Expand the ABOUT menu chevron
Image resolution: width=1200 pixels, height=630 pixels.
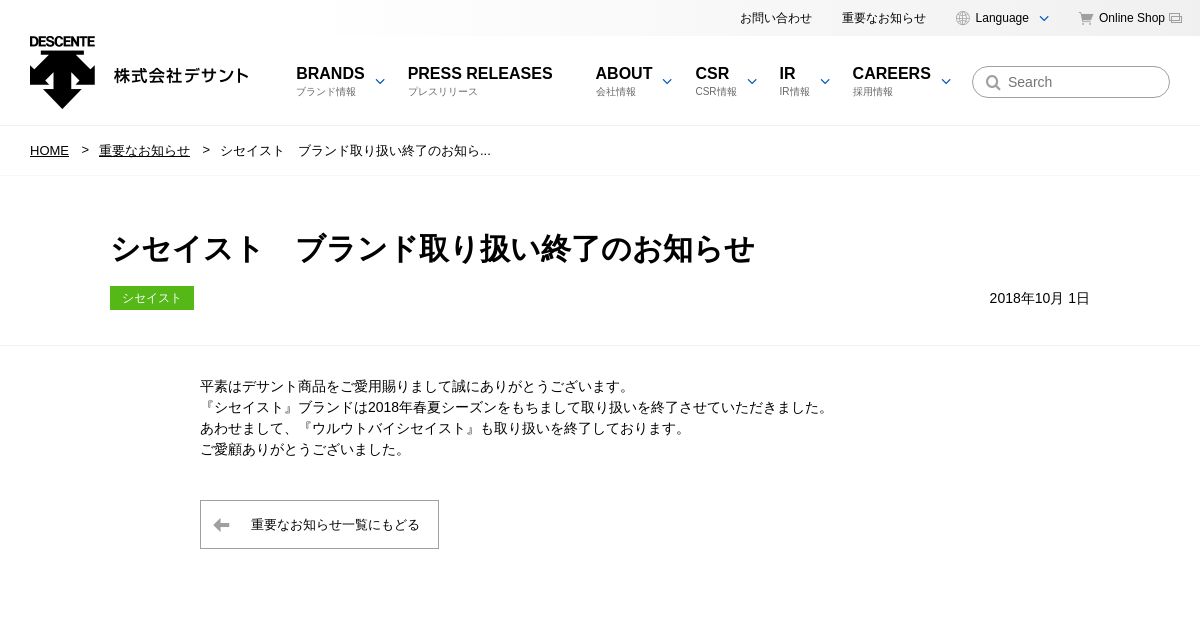667,81
